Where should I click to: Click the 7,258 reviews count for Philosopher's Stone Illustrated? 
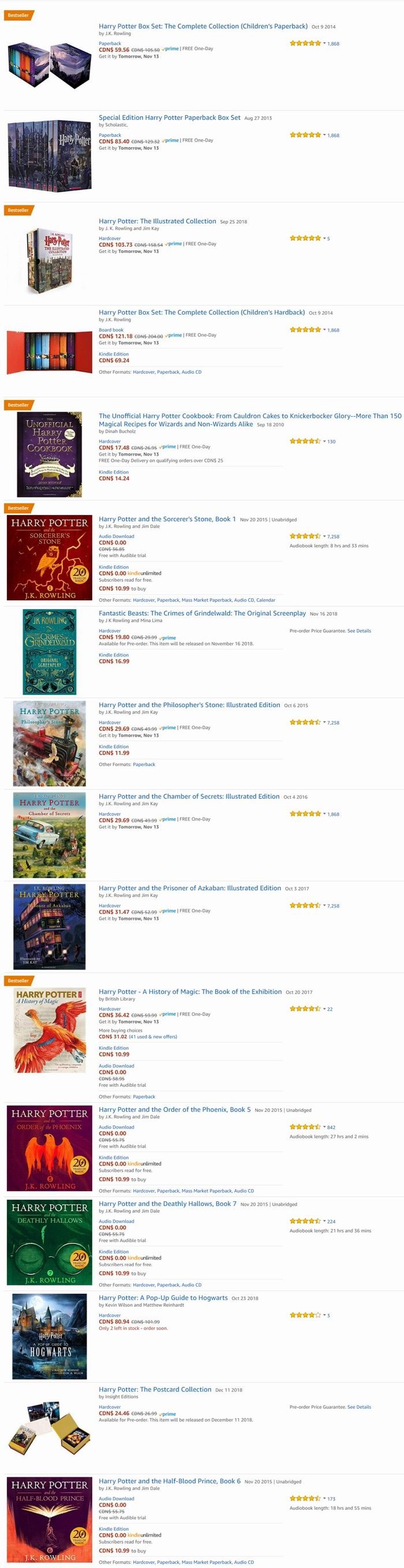pyautogui.click(x=334, y=723)
